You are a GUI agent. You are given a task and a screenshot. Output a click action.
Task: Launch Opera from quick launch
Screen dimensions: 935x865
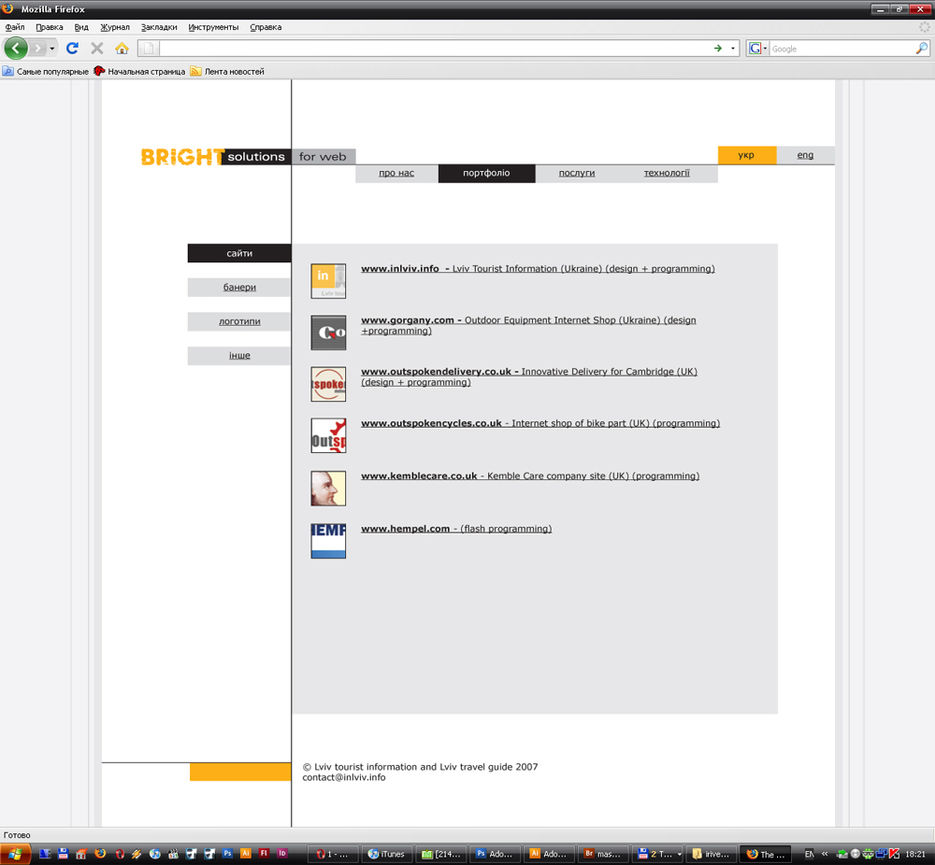click(x=119, y=854)
